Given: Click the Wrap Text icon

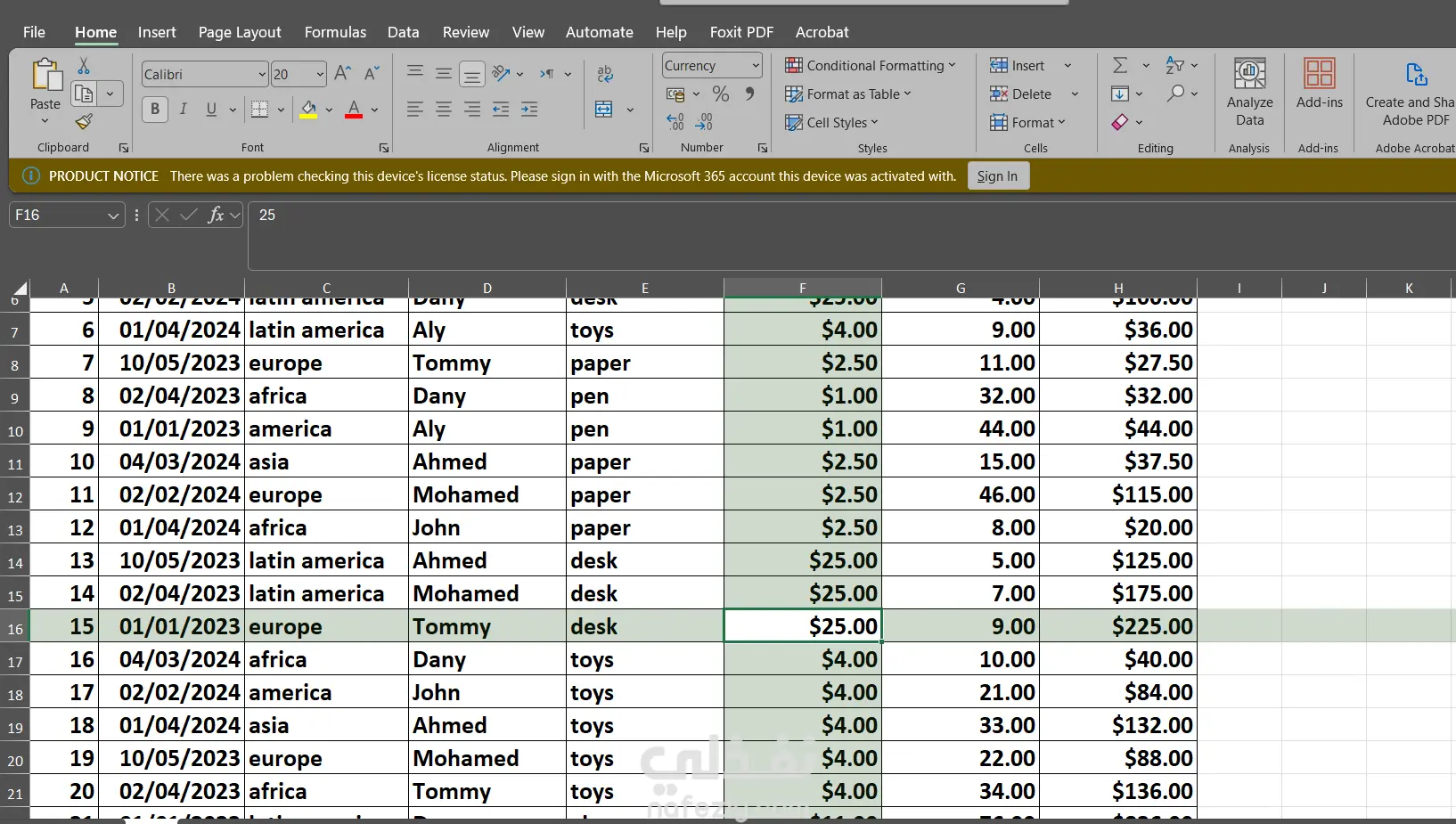Looking at the screenshot, I should tap(605, 74).
